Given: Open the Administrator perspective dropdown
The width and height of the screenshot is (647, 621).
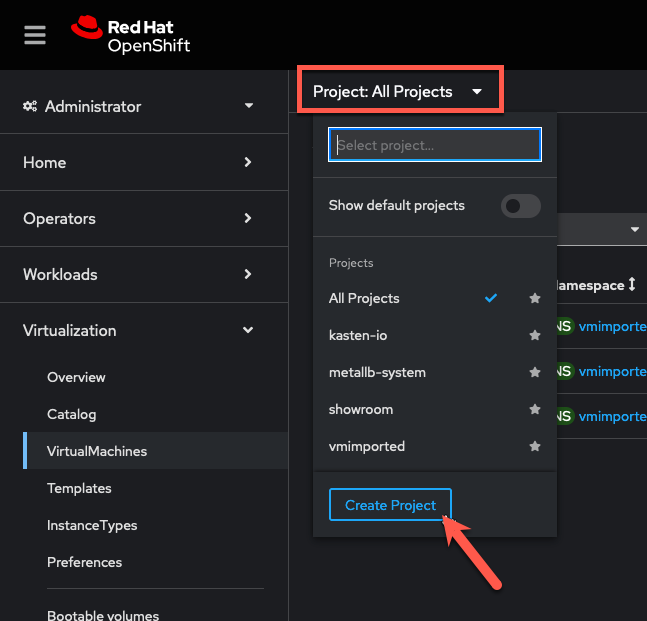Looking at the screenshot, I should click(138, 106).
